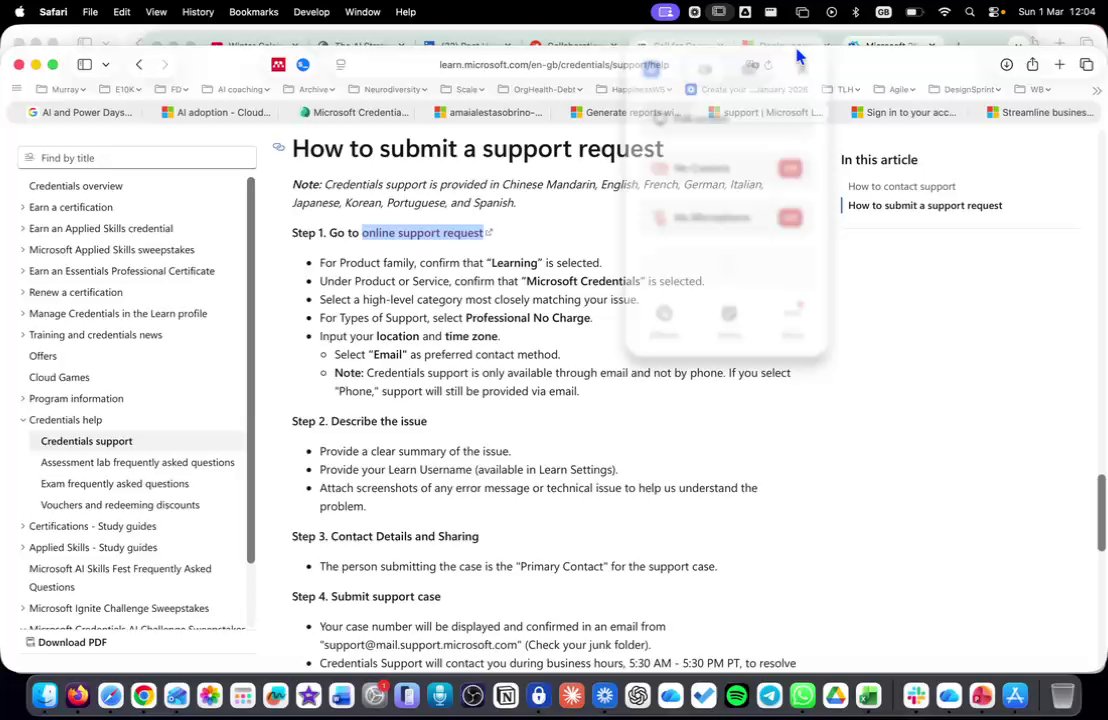Viewport: 1108px width, 720px height.
Task: Launch Notion from the Dock
Action: 506,696
